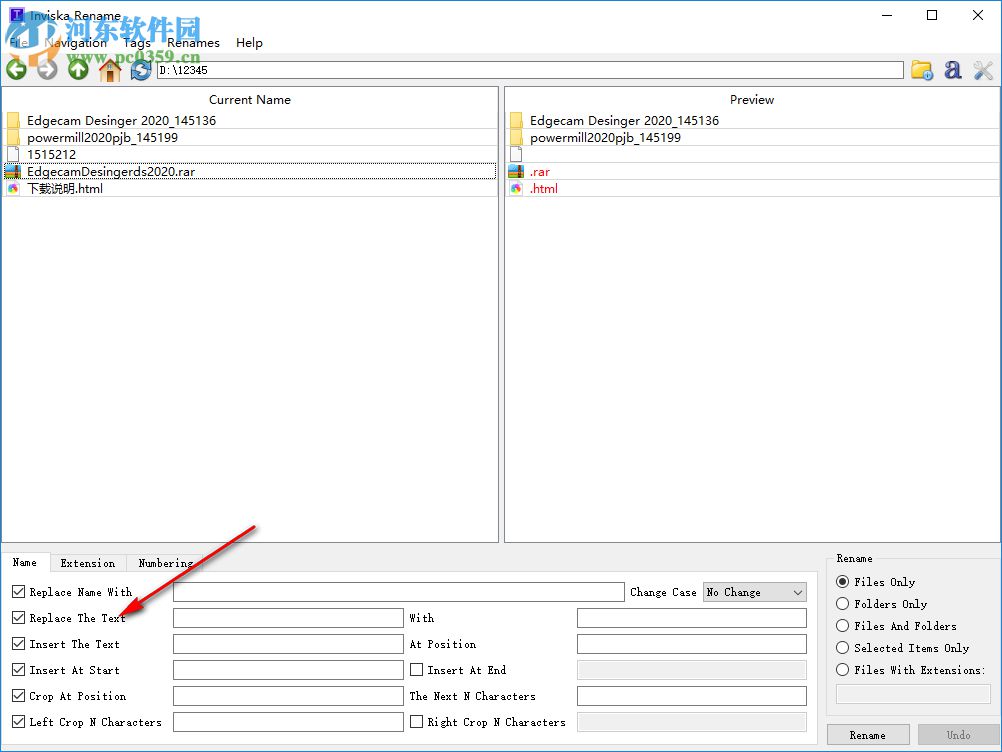Click the Undo button
The image size is (1002, 752).
tap(959, 735)
